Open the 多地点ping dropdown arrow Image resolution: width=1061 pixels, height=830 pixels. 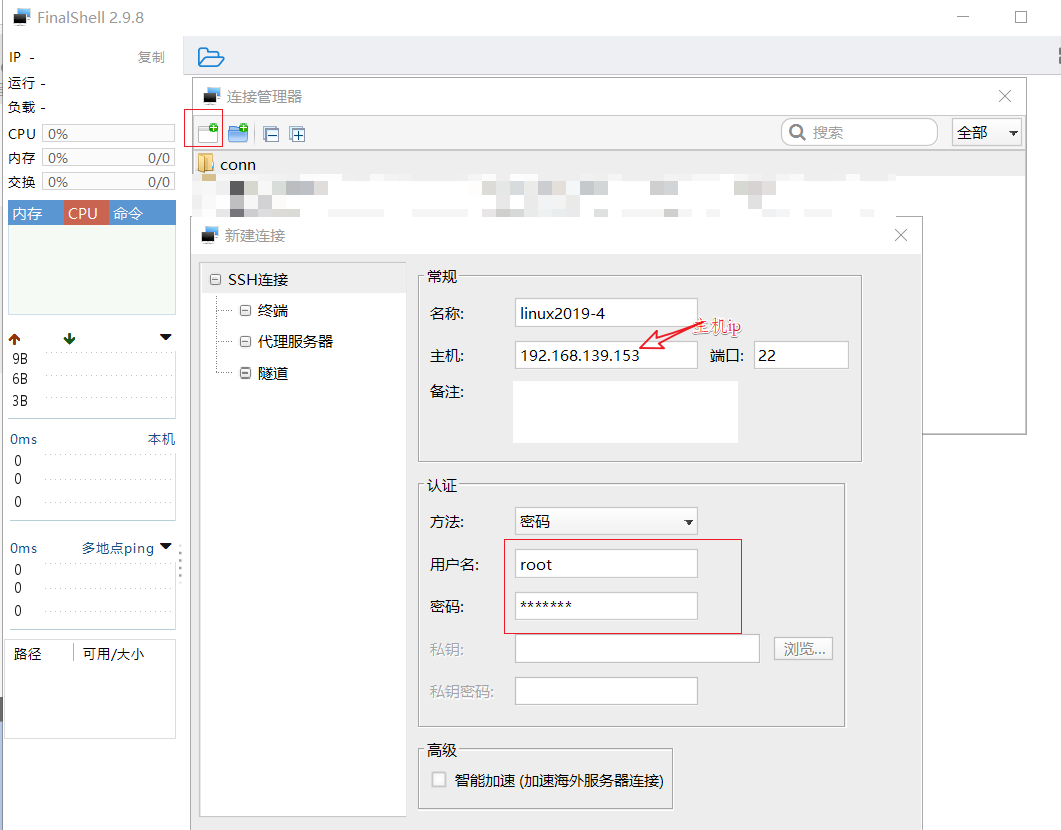point(166,547)
